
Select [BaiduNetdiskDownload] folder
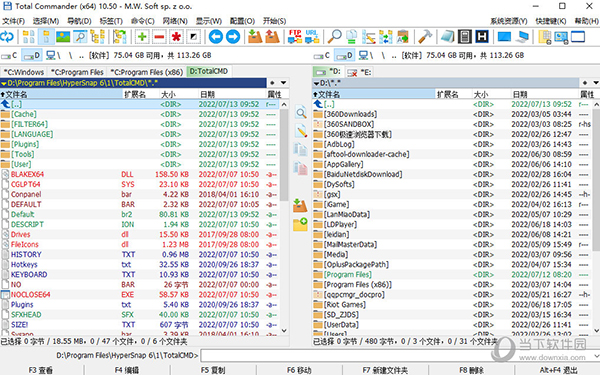tap(452, 174)
